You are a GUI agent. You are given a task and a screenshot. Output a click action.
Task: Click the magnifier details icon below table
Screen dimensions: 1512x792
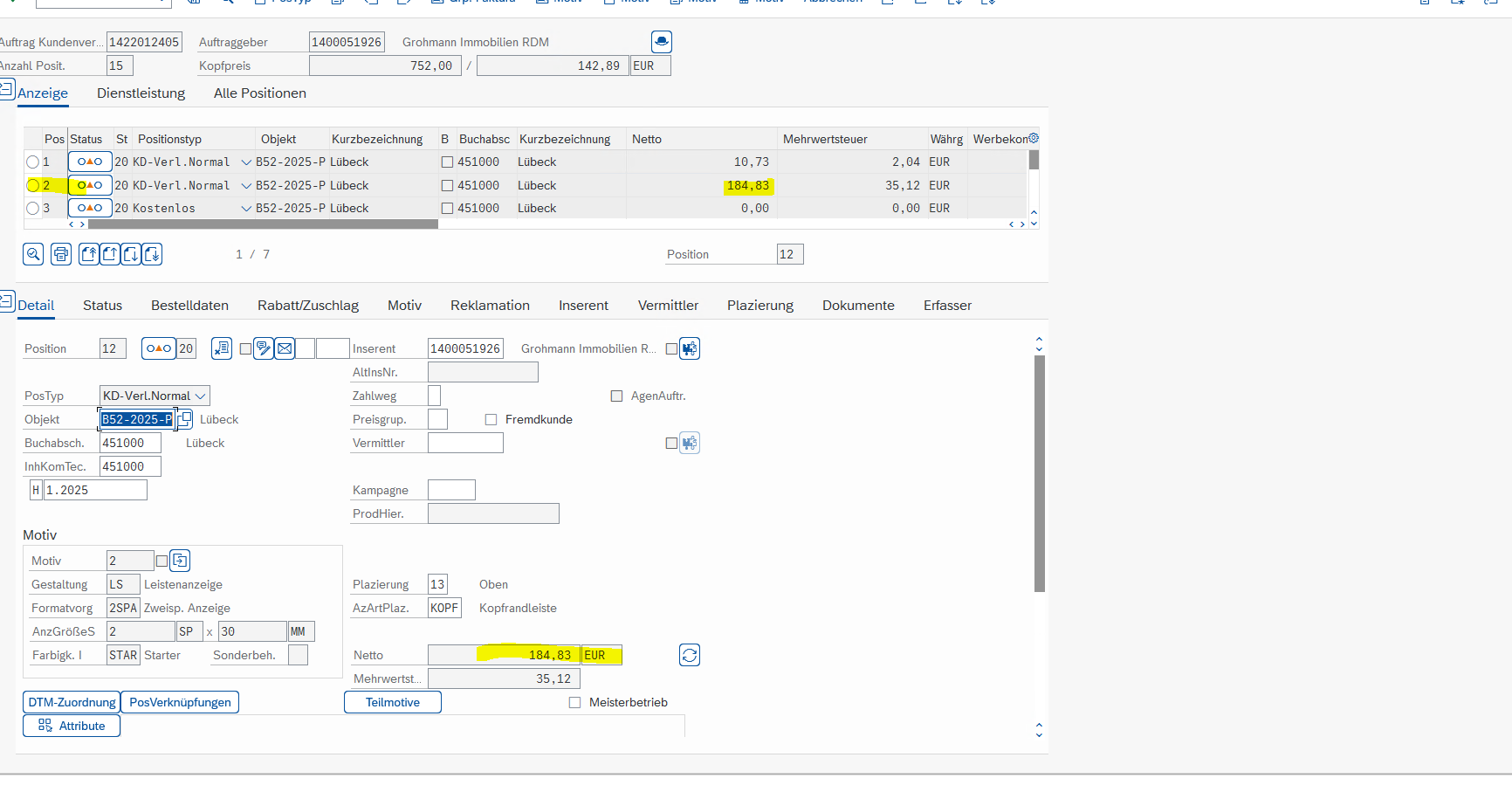(33, 254)
